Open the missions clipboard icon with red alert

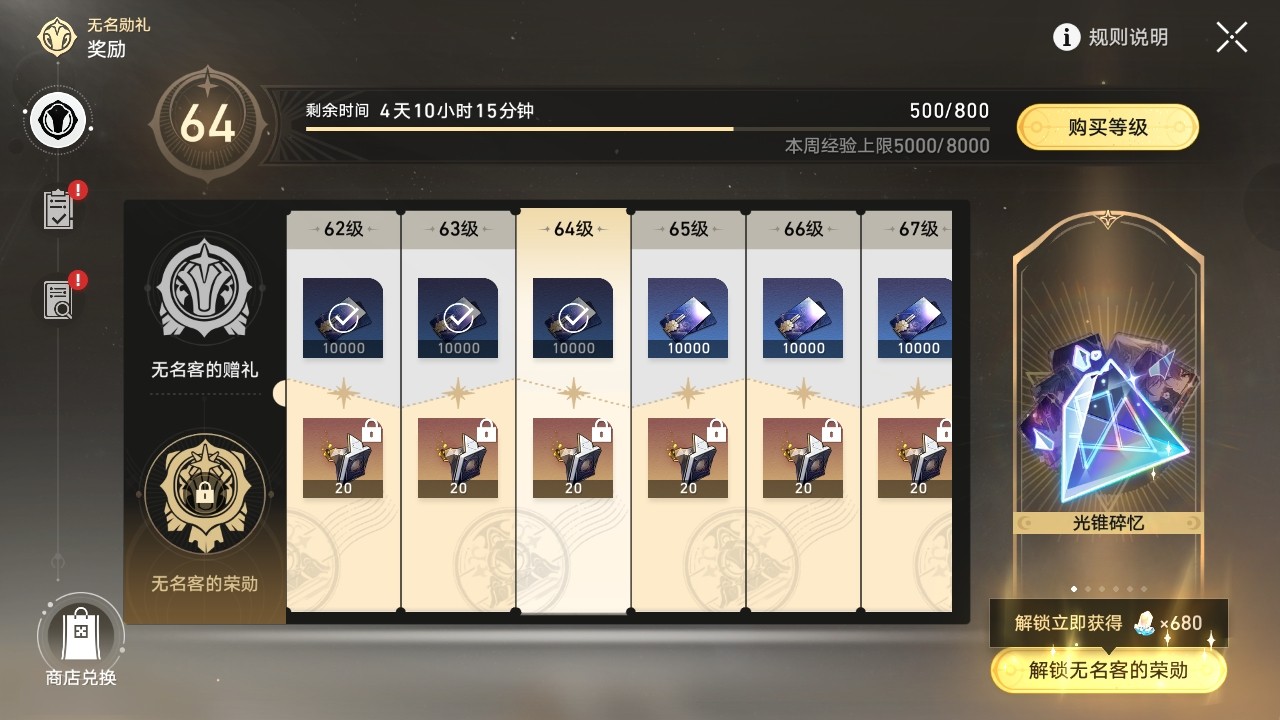pyautogui.click(x=58, y=209)
